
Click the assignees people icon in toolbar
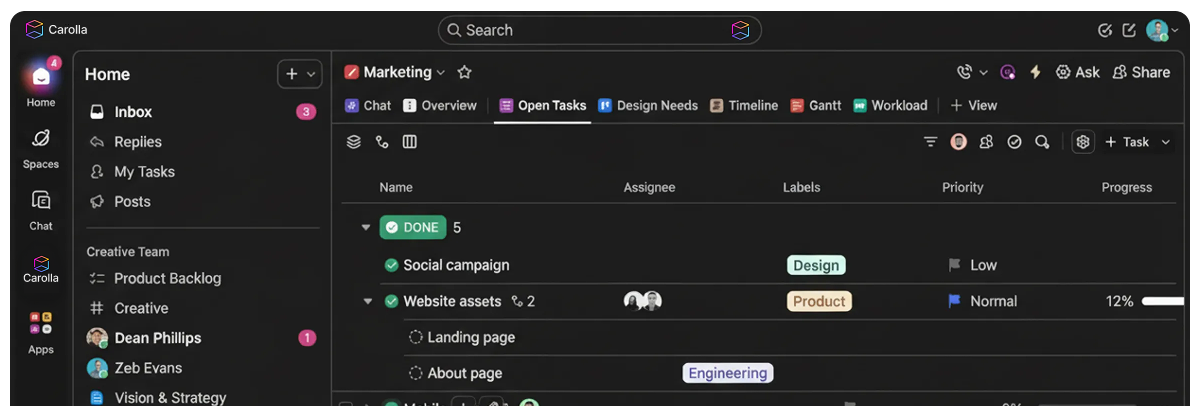(x=986, y=142)
